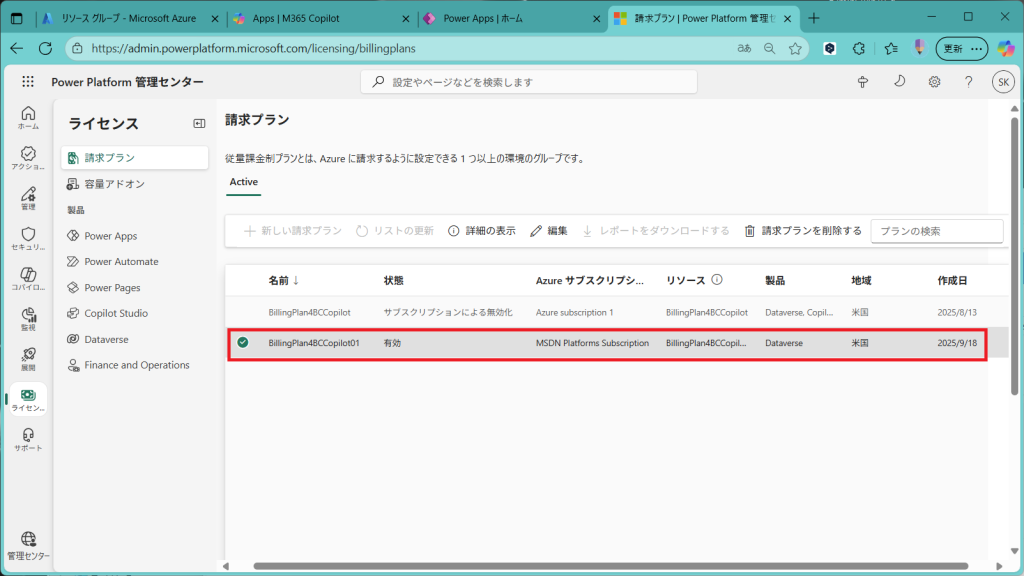Sort by the Name column header
This screenshot has width=1024, height=576.
pyautogui.click(x=284, y=281)
